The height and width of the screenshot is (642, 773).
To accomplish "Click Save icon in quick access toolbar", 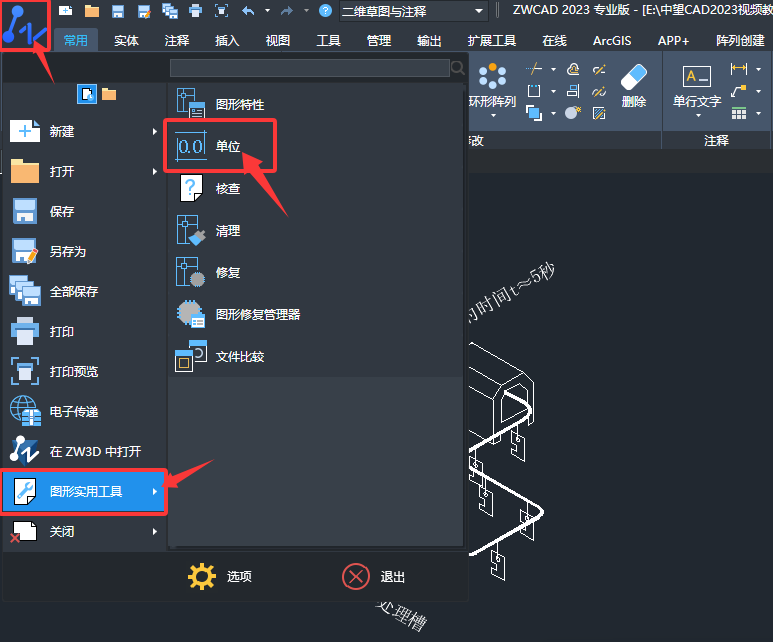I will point(118,11).
